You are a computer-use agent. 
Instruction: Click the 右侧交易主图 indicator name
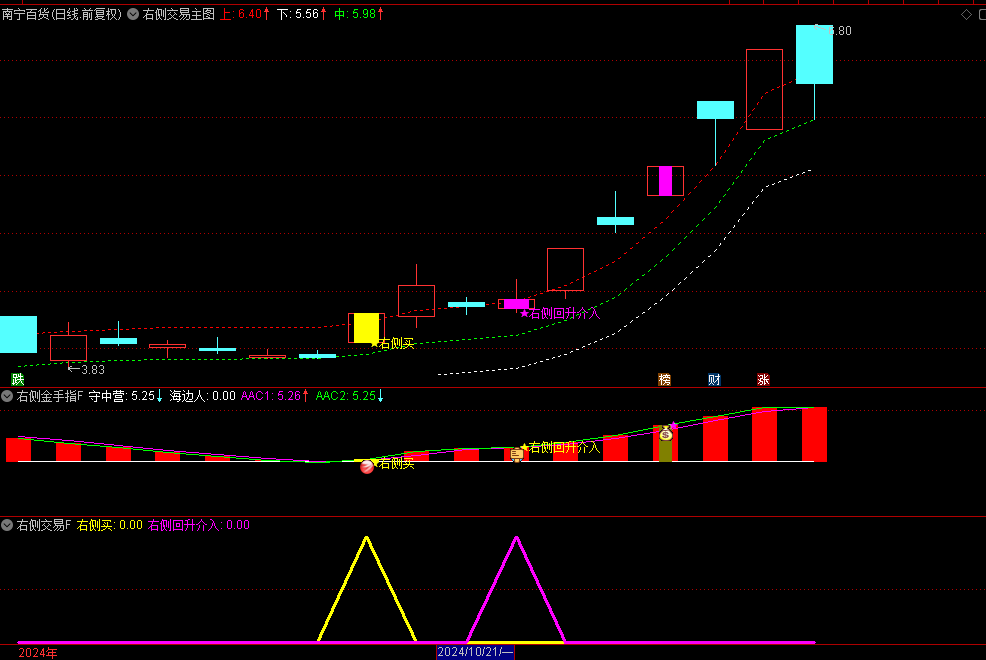179,14
